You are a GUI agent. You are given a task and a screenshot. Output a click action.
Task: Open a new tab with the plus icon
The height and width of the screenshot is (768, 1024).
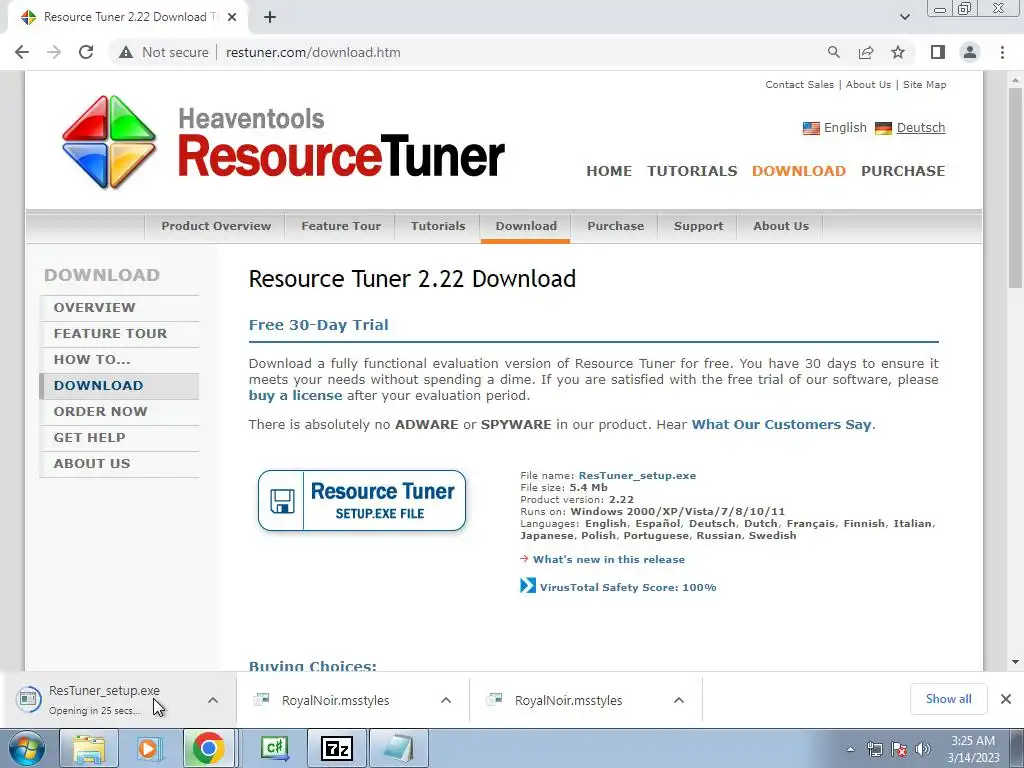[270, 18]
